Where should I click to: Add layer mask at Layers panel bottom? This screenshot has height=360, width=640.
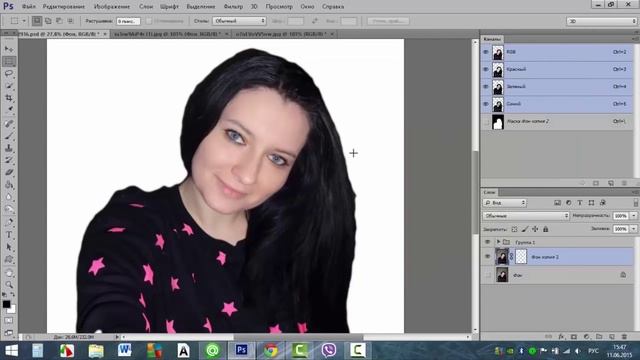click(574, 337)
